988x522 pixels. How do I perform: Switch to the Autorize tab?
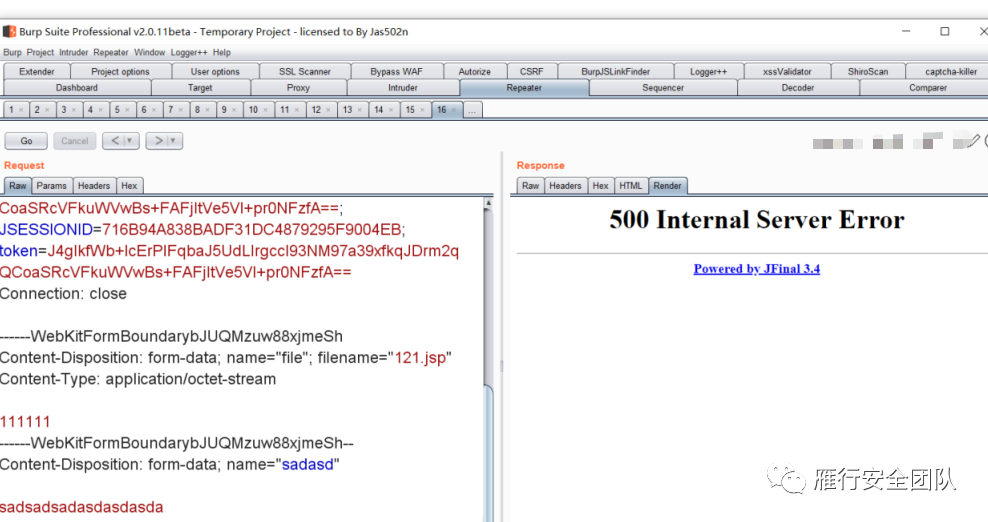(x=474, y=71)
